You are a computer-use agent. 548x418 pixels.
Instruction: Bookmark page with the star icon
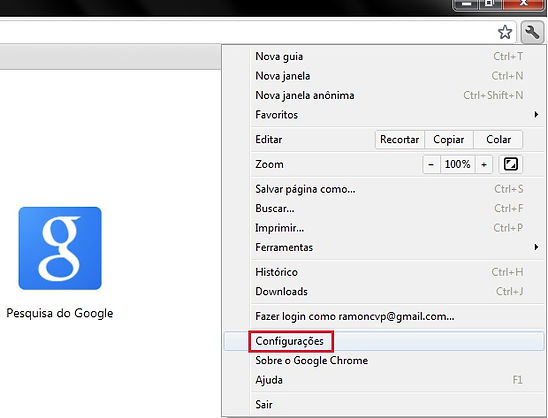tap(505, 33)
